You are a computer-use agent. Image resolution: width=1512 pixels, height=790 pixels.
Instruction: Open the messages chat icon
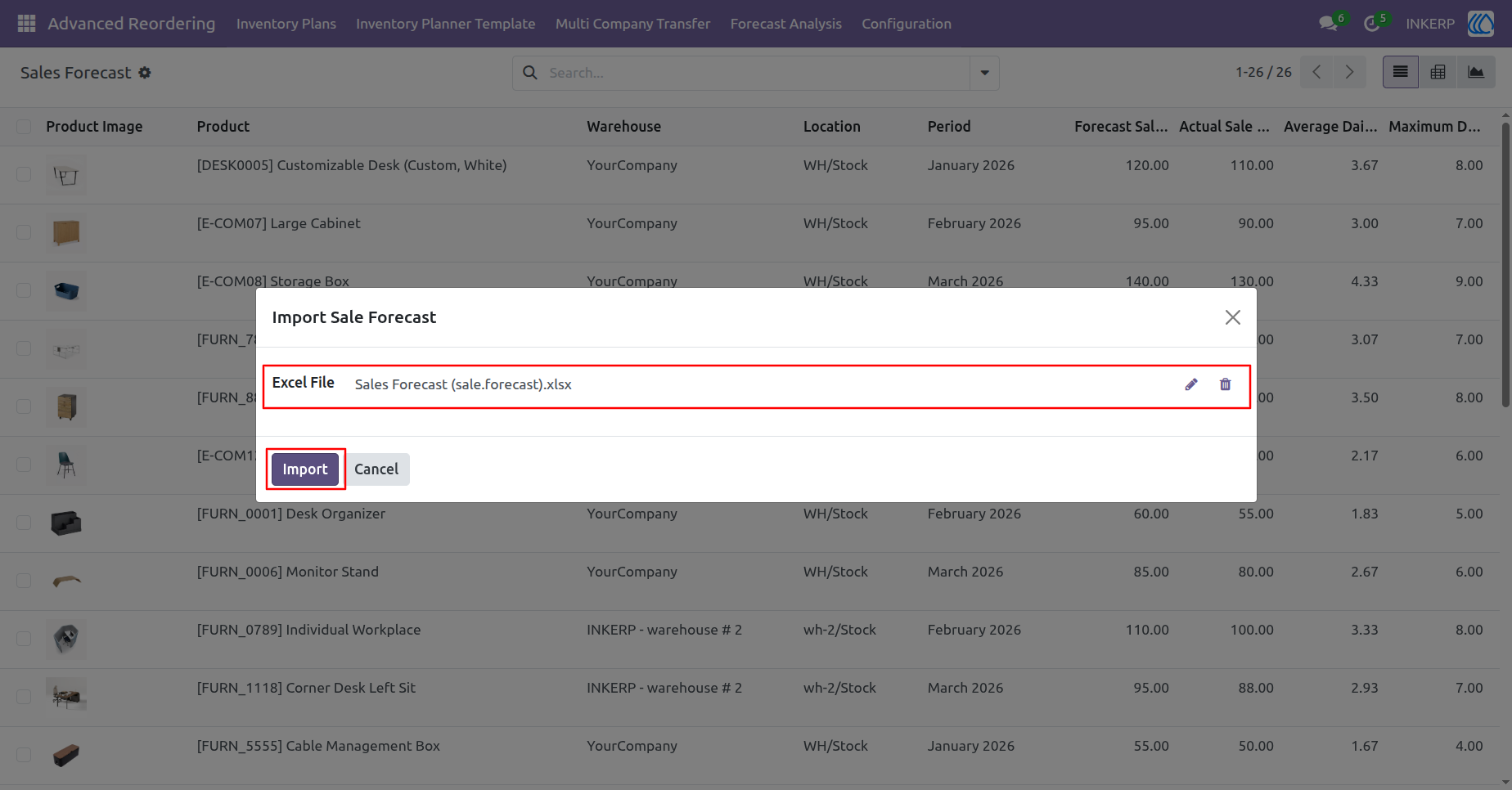[x=1328, y=24]
